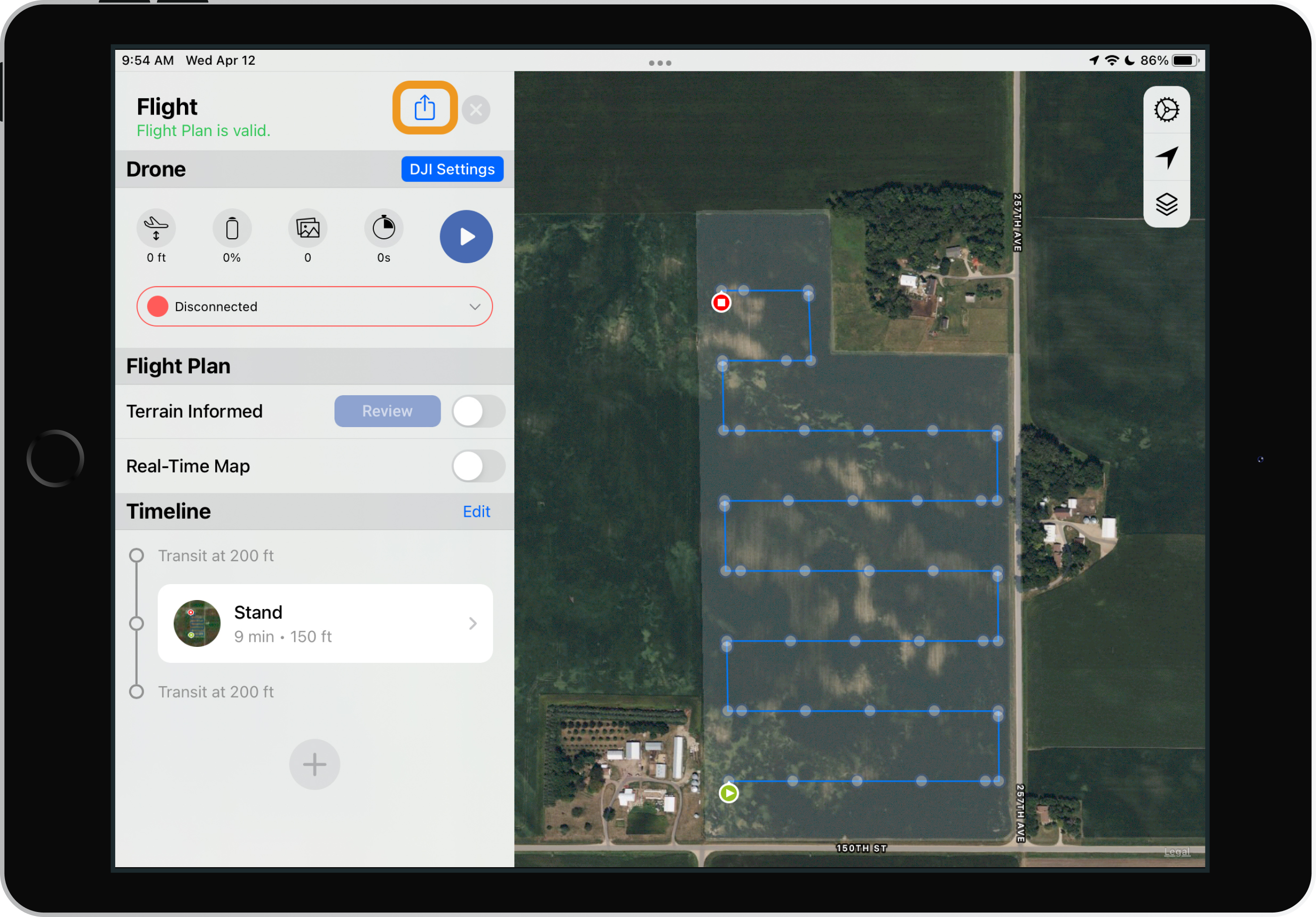Tap the Stand map thumbnail
The image size is (1316, 917).
[x=197, y=623]
